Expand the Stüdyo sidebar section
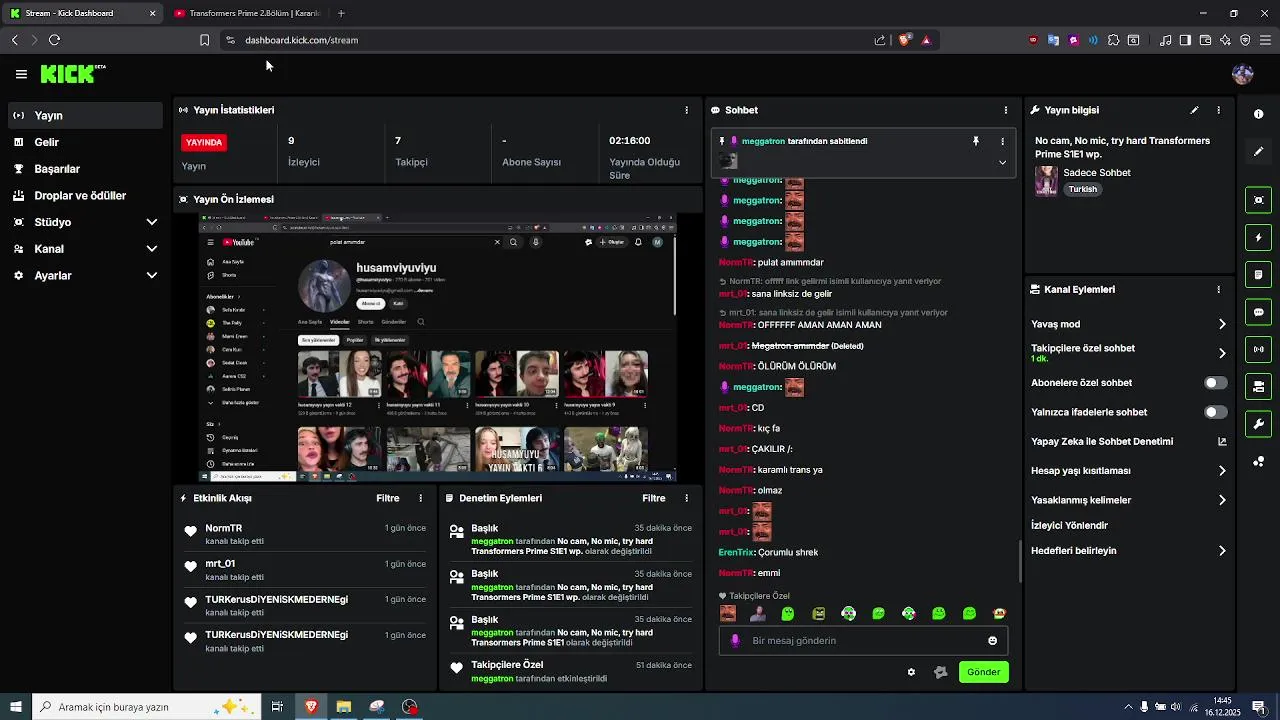 pos(152,222)
